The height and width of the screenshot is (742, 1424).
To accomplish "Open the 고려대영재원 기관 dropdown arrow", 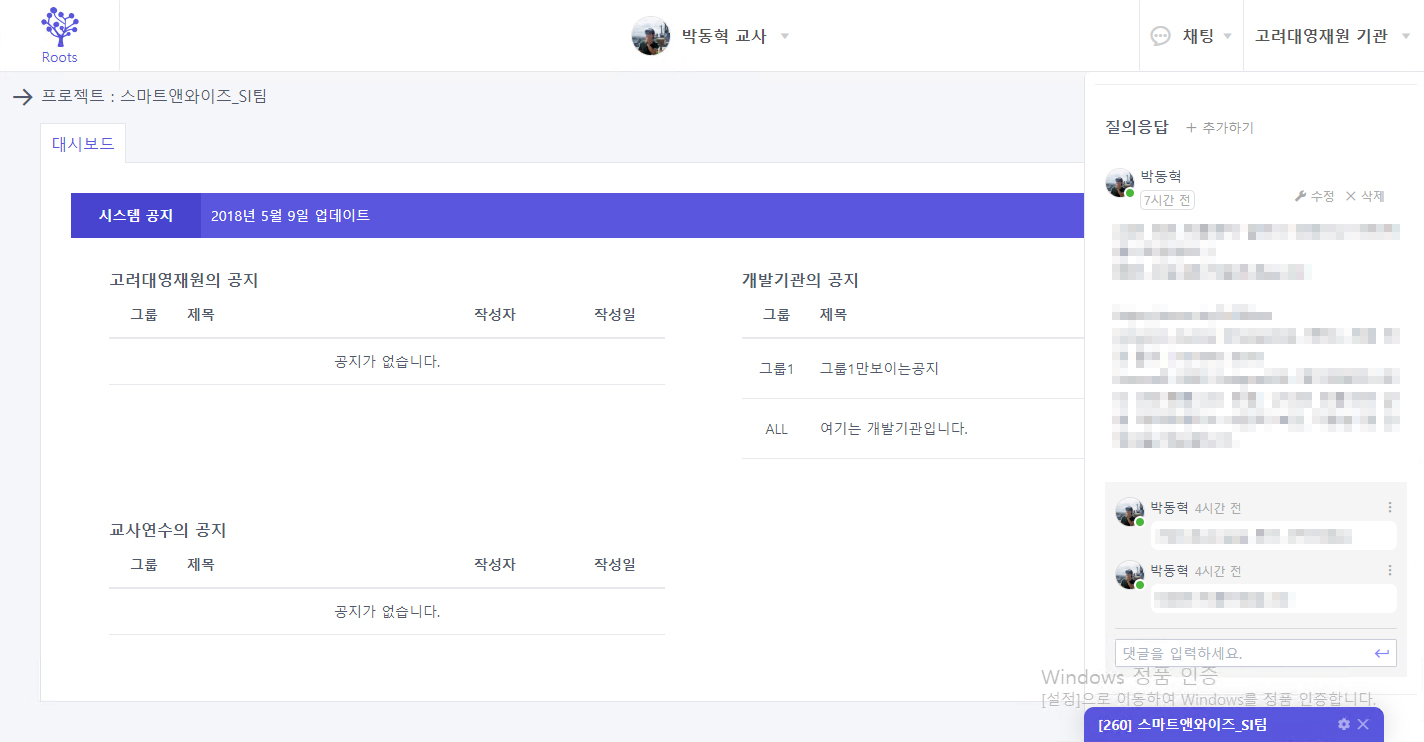I will (1406, 37).
